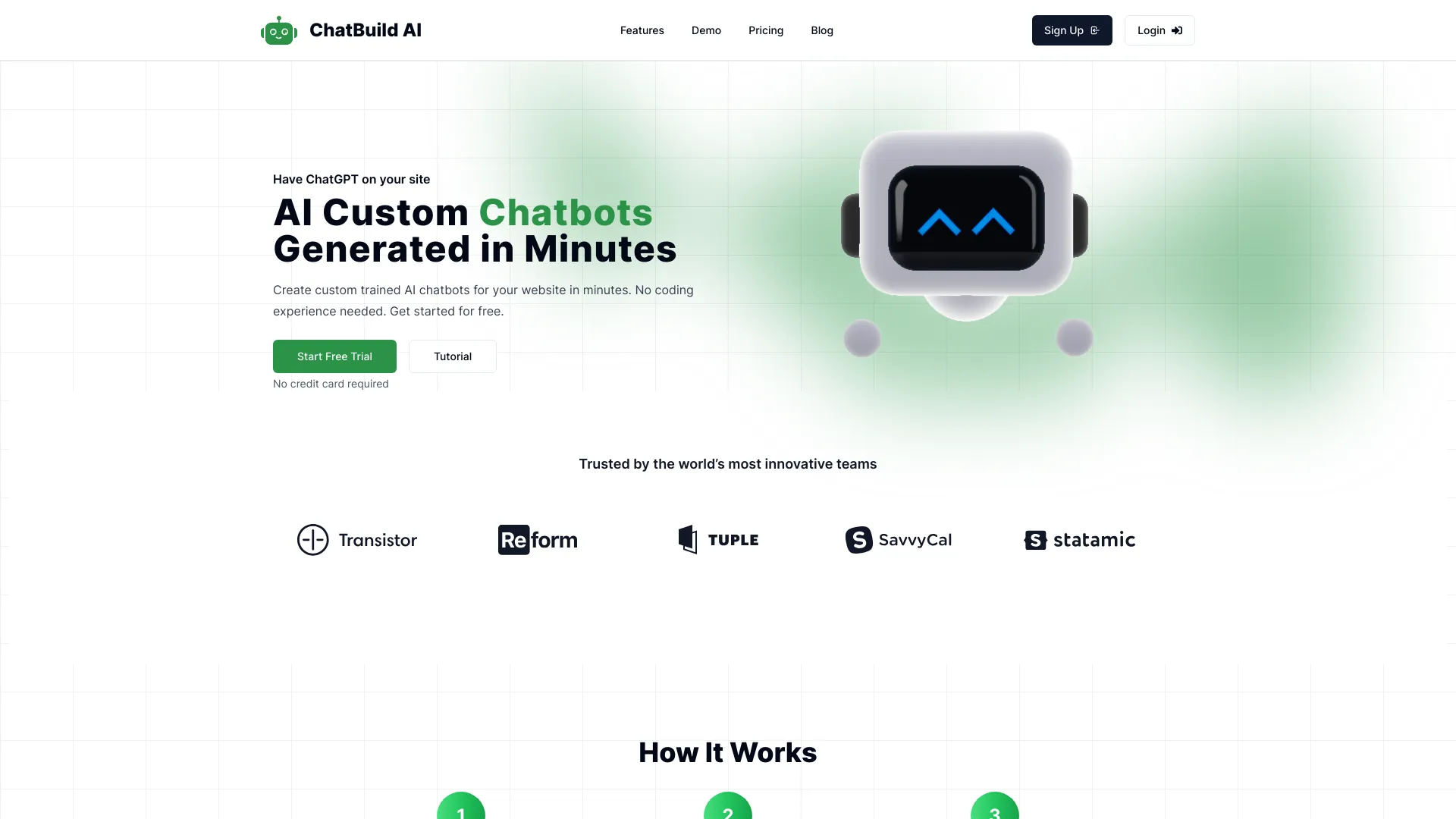The width and height of the screenshot is (1456, 819).
Task: Expand the Blog navigation section
Action: click(822, 30)
